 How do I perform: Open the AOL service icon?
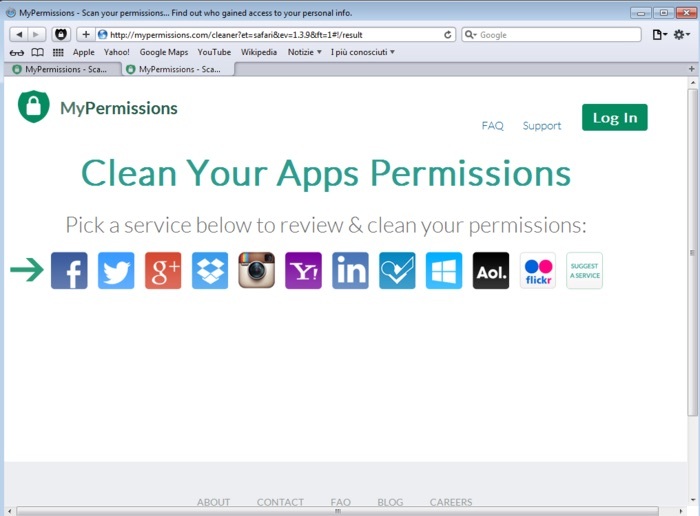point(491,270)
